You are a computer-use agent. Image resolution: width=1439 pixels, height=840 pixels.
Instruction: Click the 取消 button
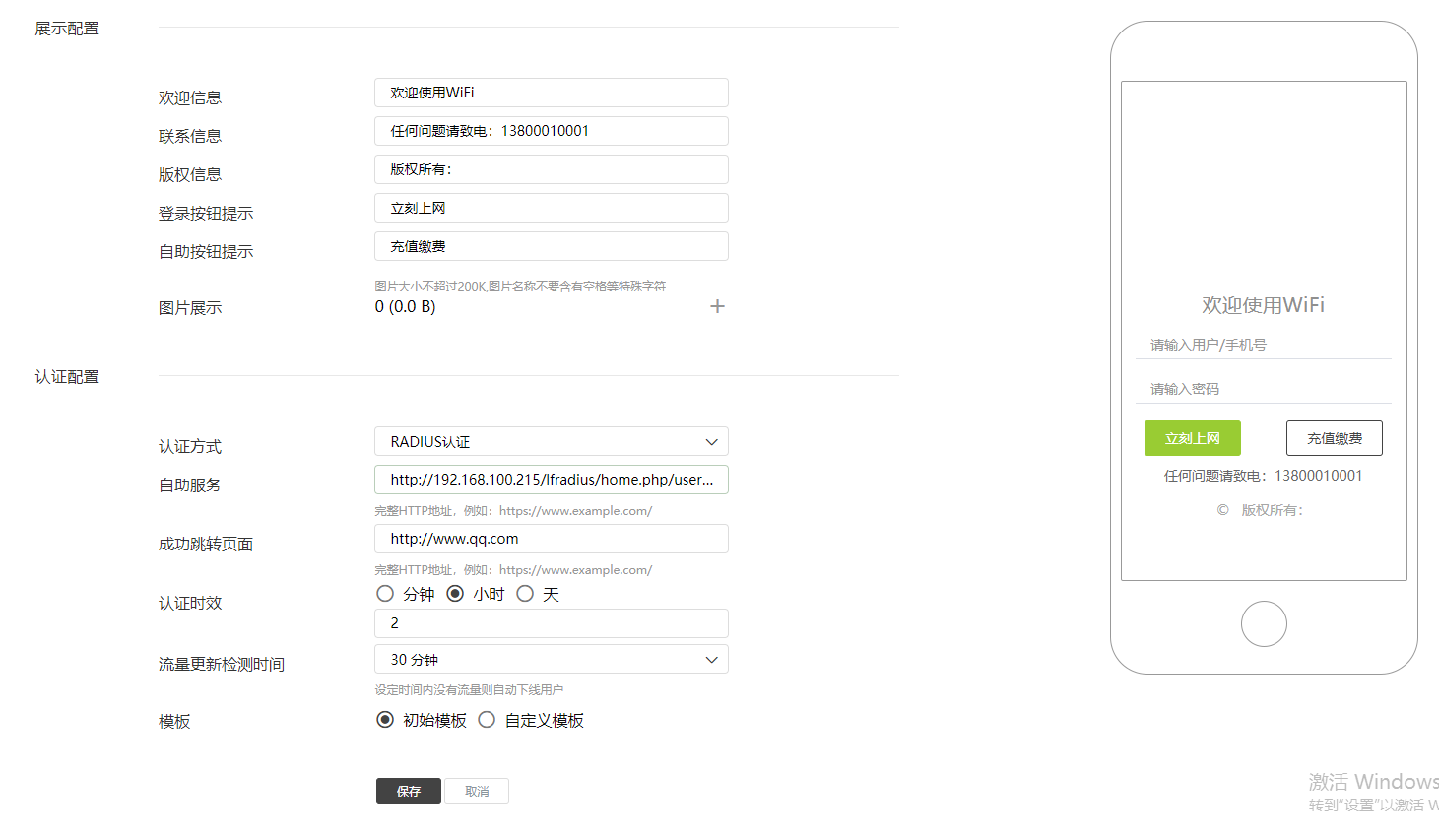click(477, 791)
